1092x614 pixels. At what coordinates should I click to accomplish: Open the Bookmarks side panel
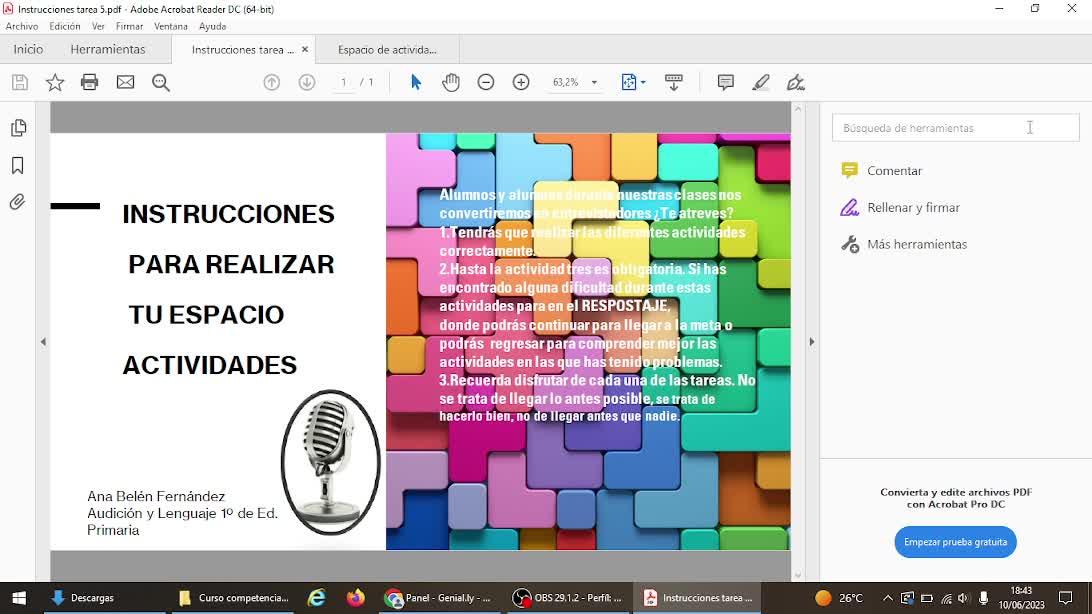click(x=18, y=166)
